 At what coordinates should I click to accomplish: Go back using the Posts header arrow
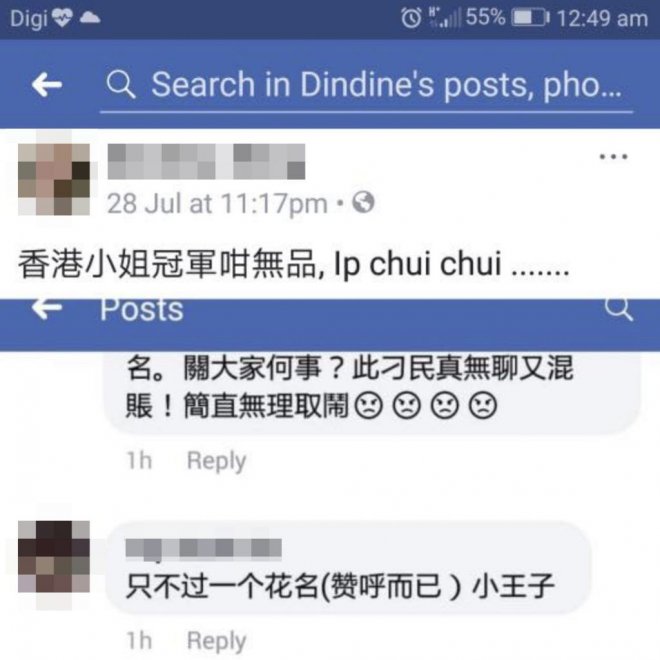coord(47,309)
